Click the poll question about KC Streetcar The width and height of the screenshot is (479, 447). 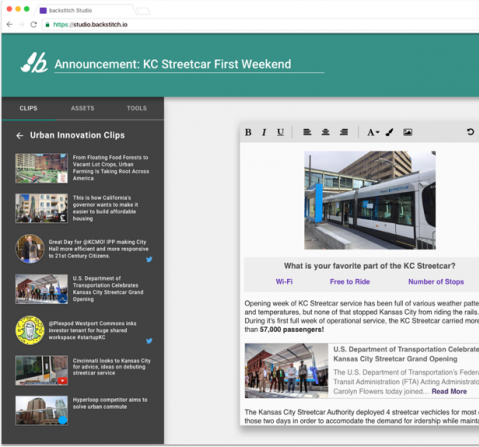(369, 266)
